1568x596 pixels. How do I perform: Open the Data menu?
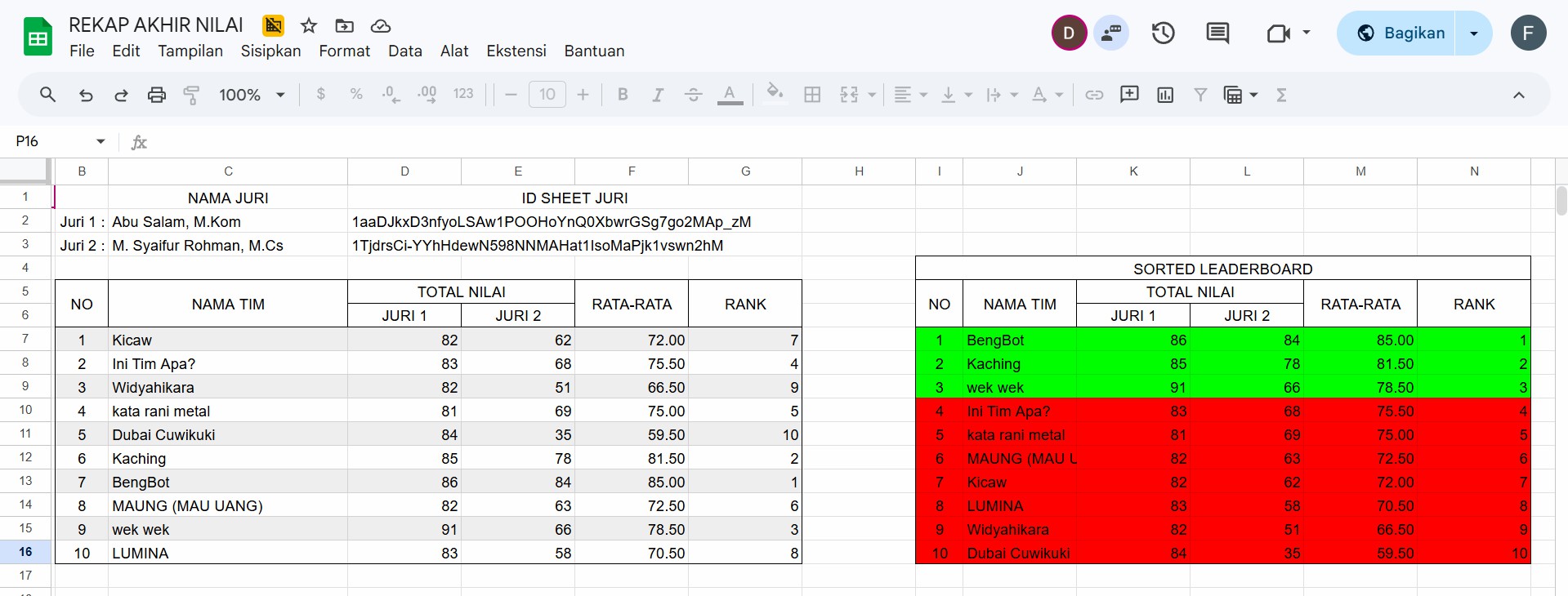[x=405, y=51]
